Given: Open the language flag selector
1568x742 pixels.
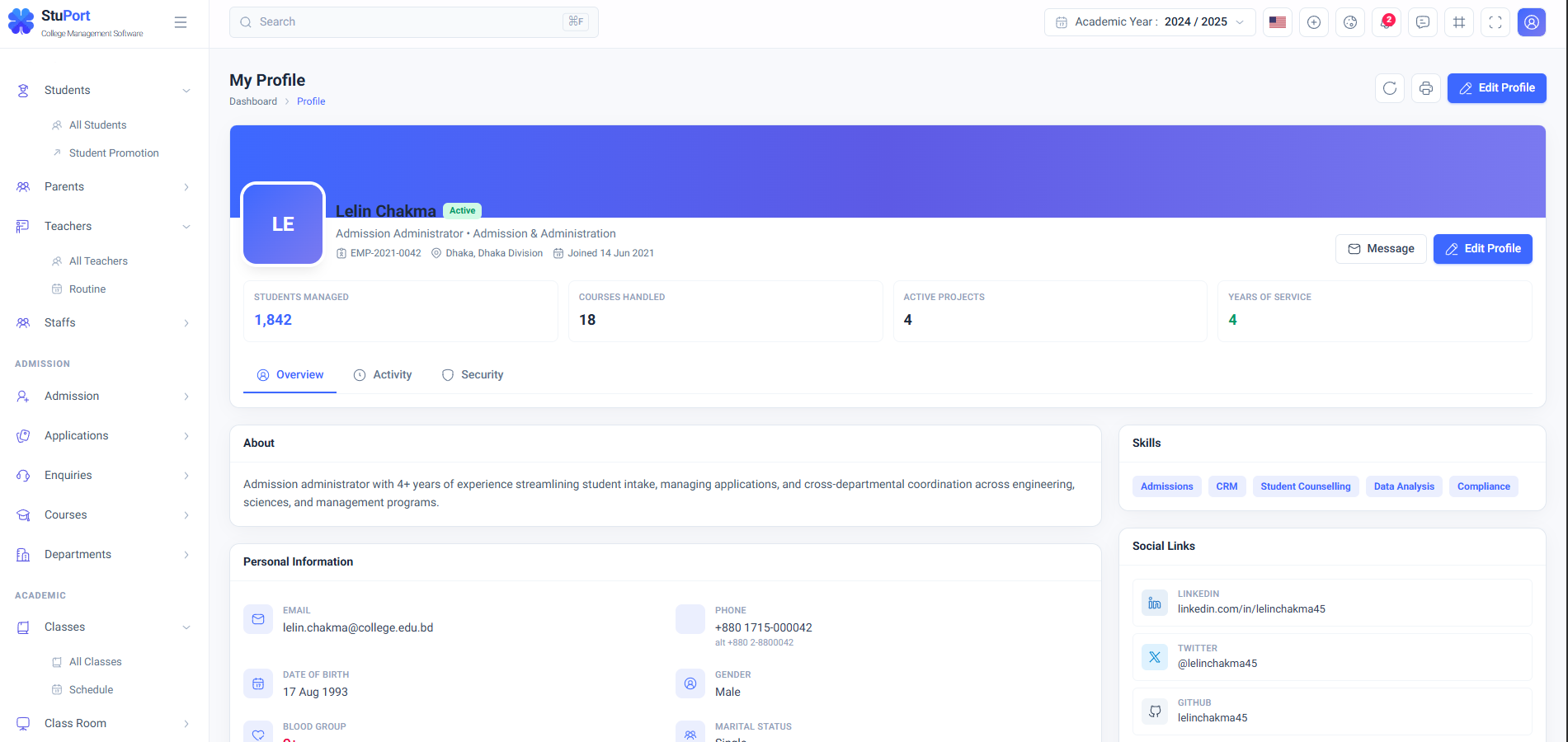Looking at the screenshot, I should 1278,22.
